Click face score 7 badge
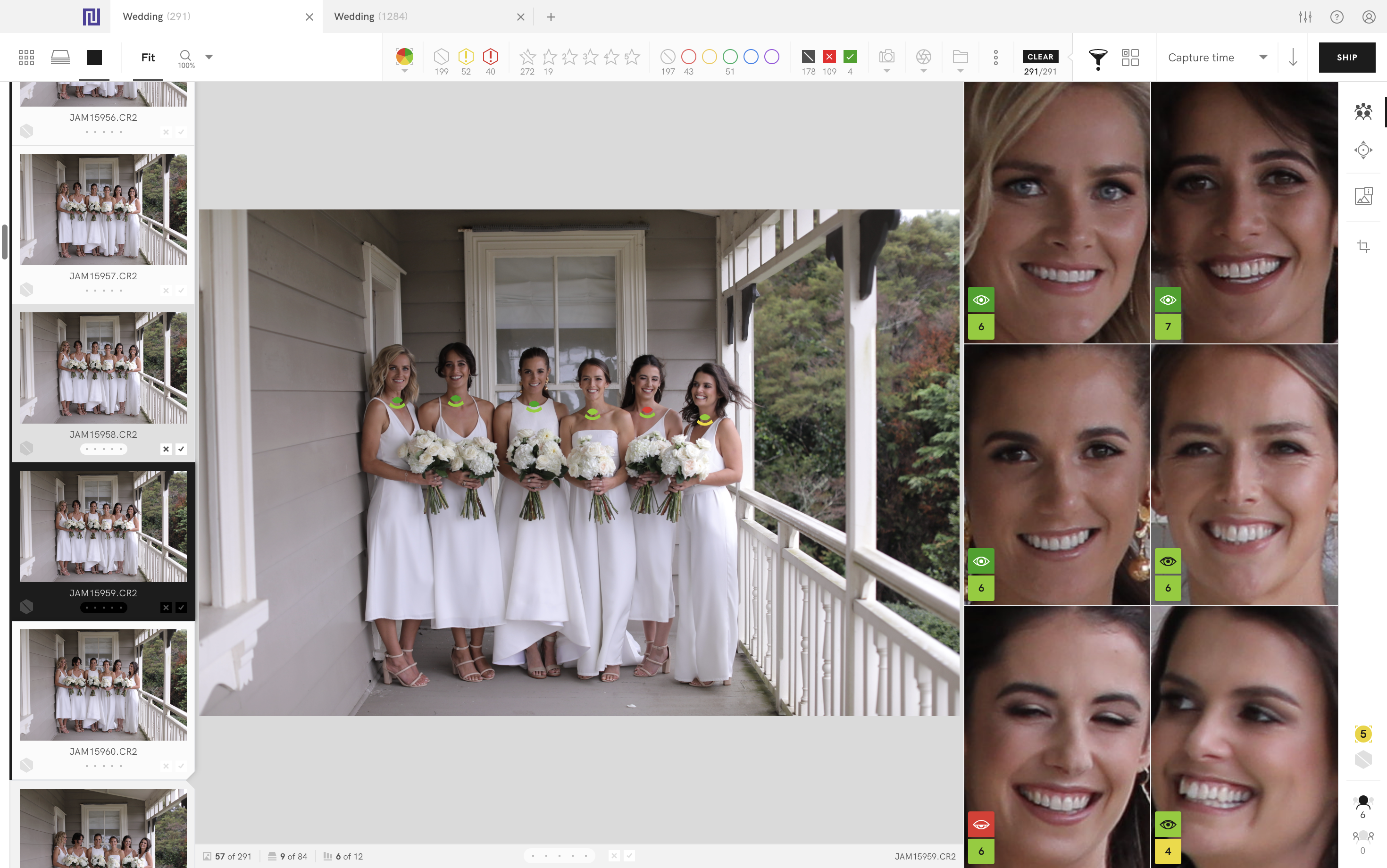 coord(1168,326)
